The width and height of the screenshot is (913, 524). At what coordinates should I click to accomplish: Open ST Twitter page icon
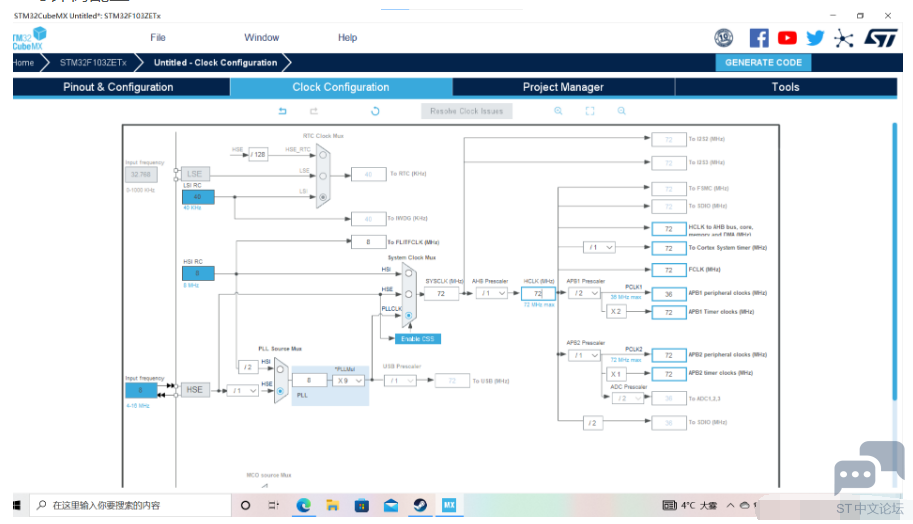click(x=815, y=38)
